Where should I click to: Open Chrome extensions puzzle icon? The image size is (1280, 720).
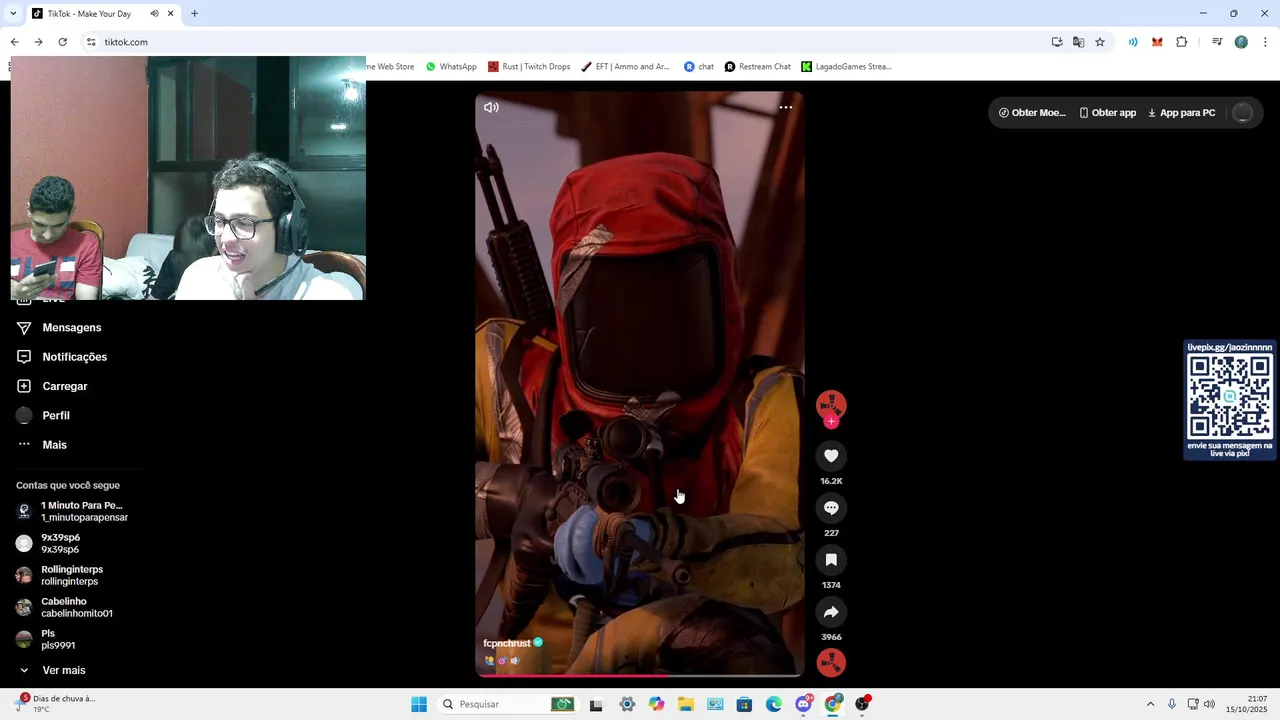[x=1181, y=42]
